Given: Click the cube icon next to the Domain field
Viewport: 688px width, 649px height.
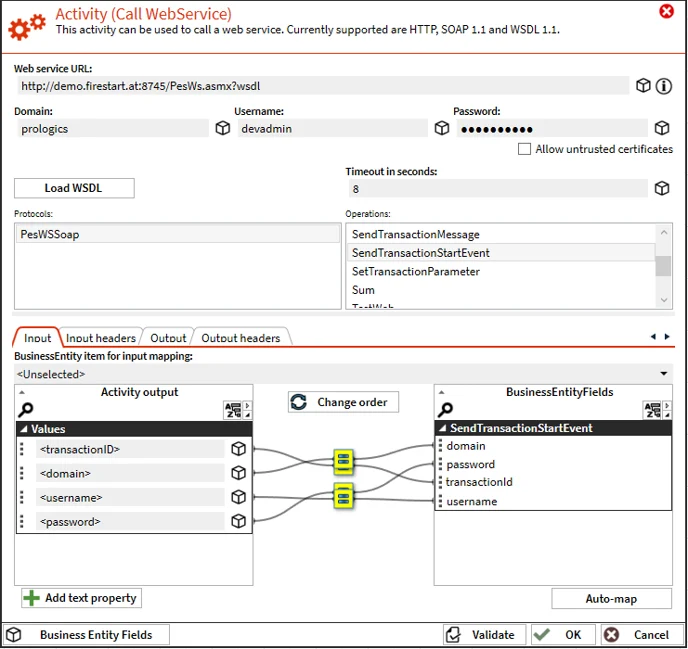Looking at the screenshot, I should click(x=222, y=129).
